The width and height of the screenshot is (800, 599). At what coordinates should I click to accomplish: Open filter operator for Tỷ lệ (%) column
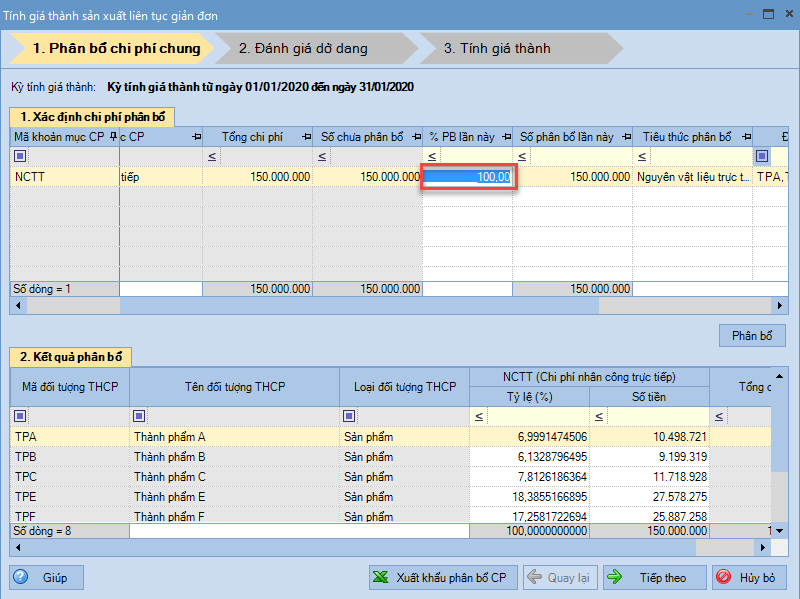coord(479,417)
